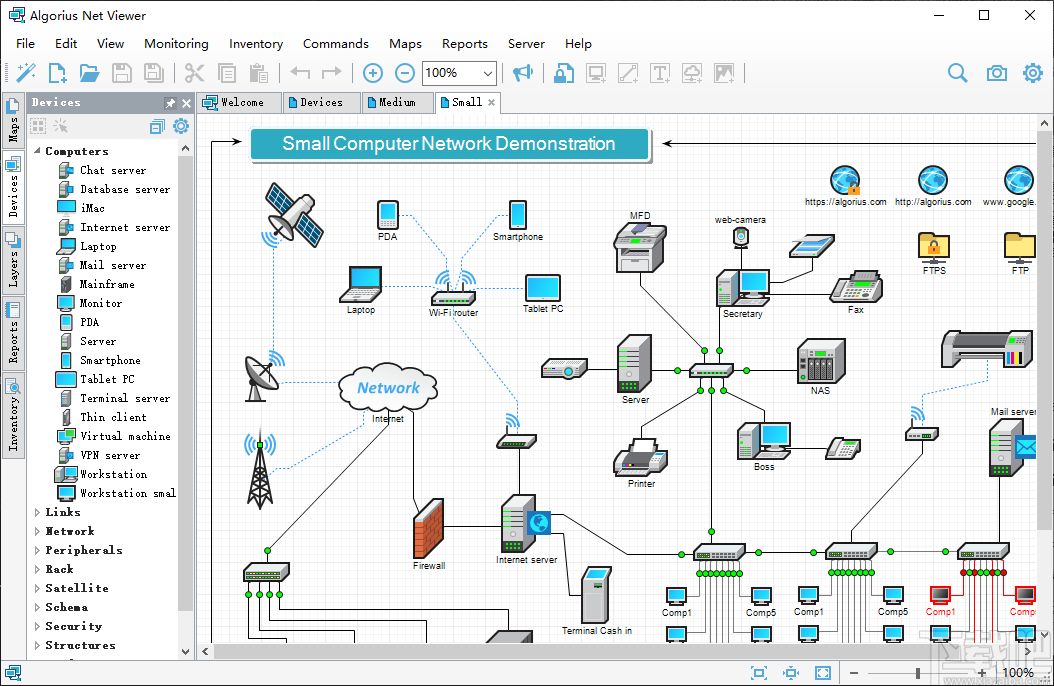
Task: Select Database server in device list
Action: coord(124,189)
